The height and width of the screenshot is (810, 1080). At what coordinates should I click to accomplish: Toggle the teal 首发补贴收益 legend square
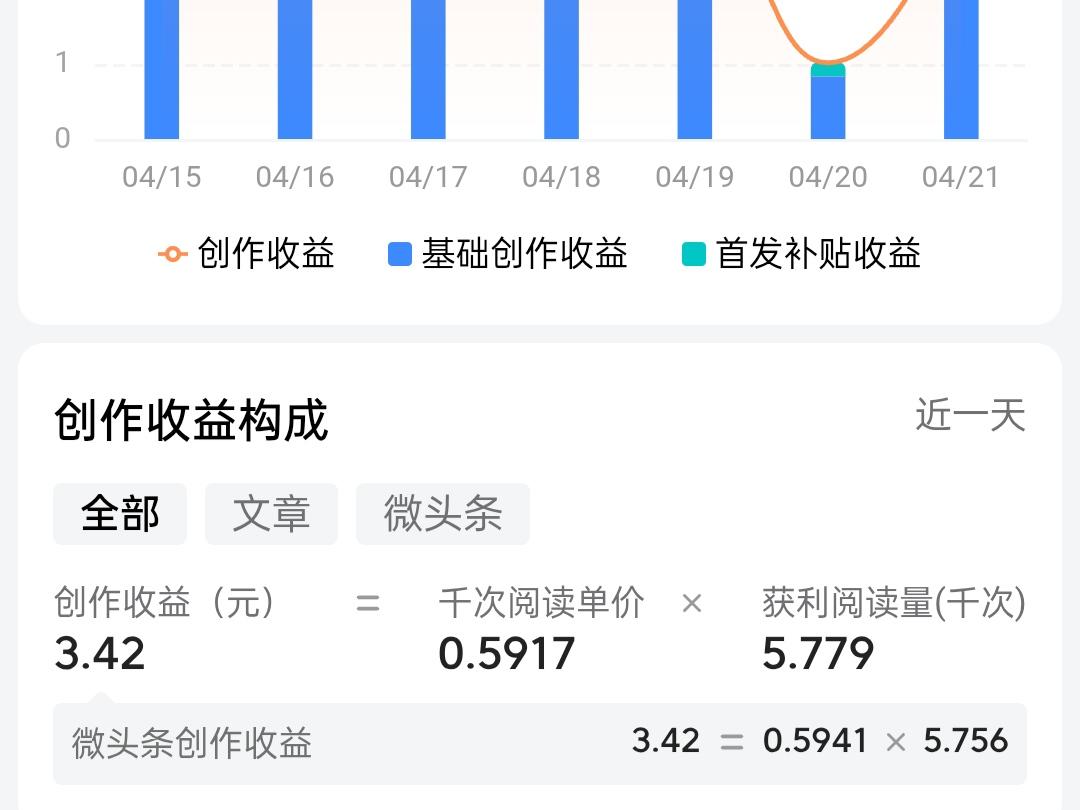pos(694,254)
